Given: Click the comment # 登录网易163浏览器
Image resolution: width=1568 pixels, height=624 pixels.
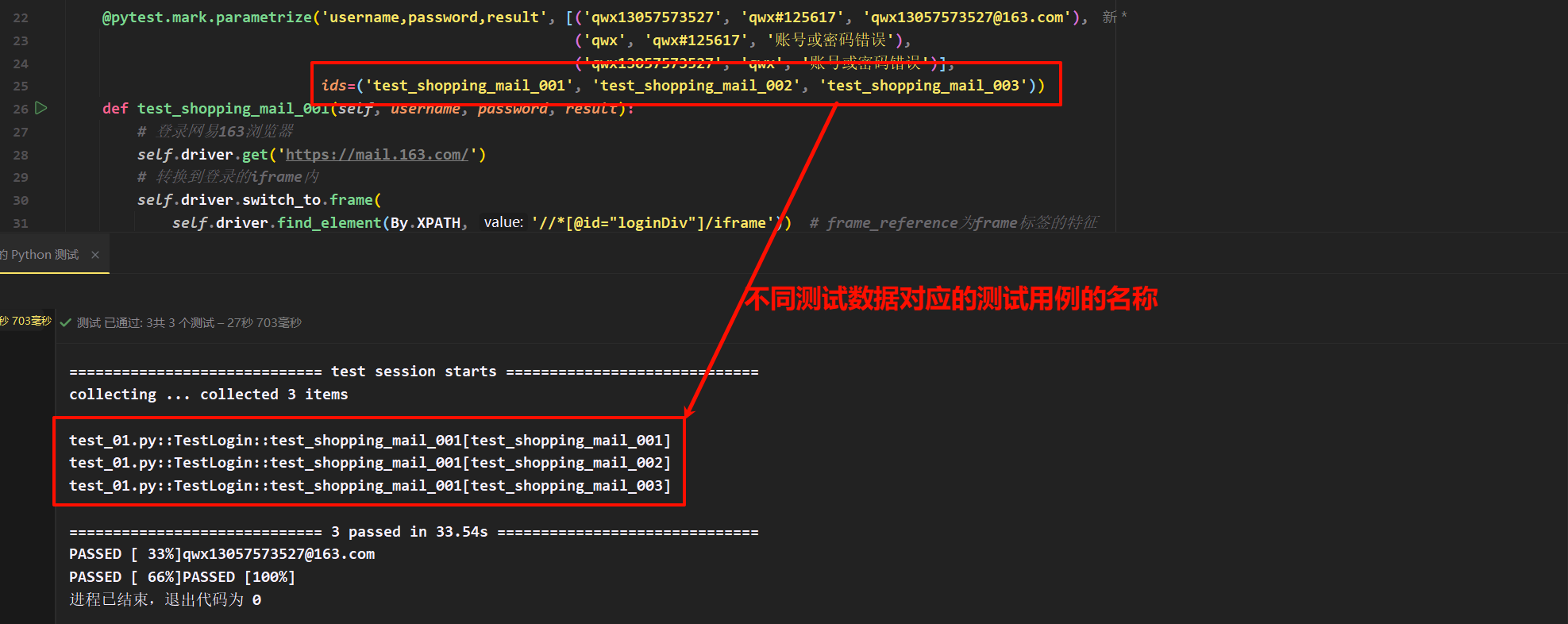Looking at the screenshot, I should point(215,131).
